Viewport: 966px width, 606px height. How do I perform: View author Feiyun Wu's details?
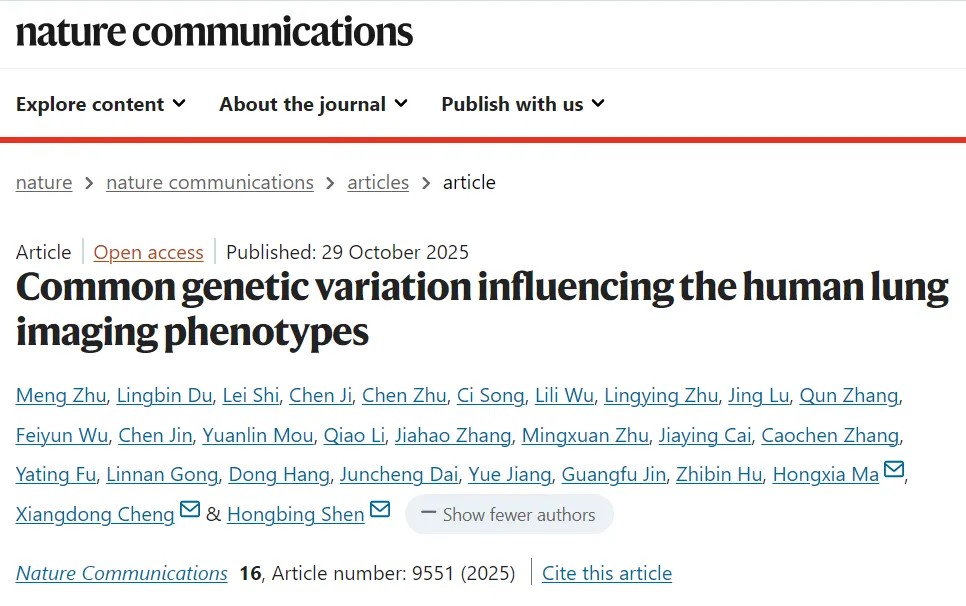pyautogui.click(x=62, y=435)
